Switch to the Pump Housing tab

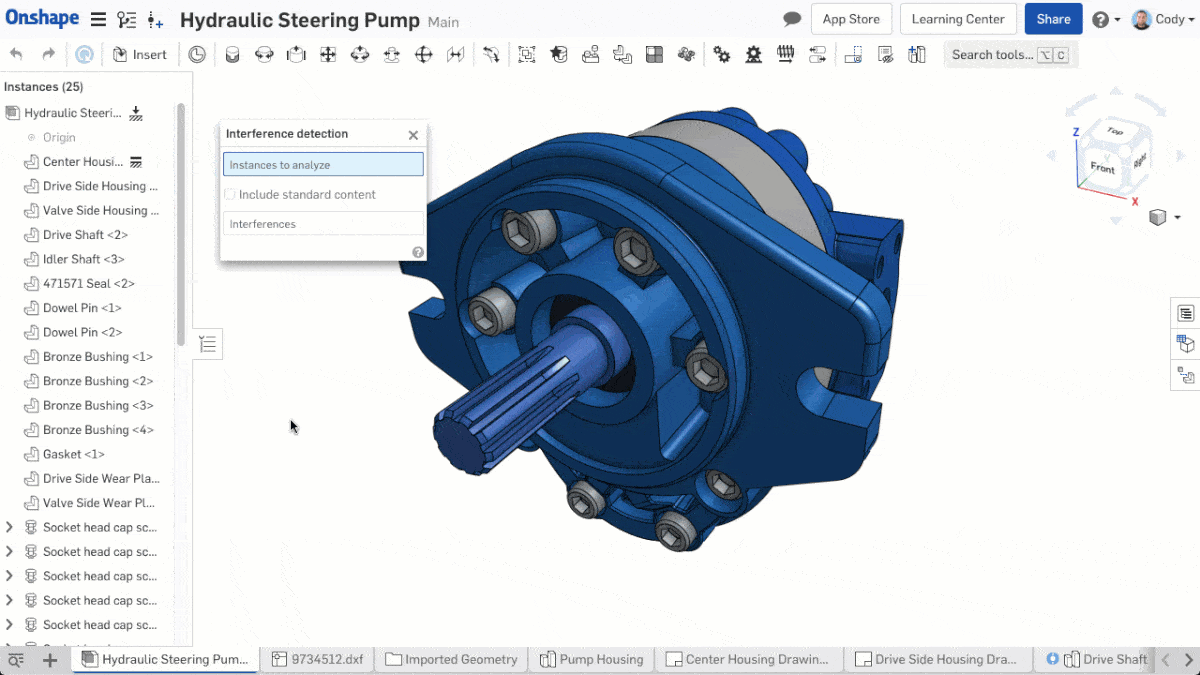click(591, 659)
